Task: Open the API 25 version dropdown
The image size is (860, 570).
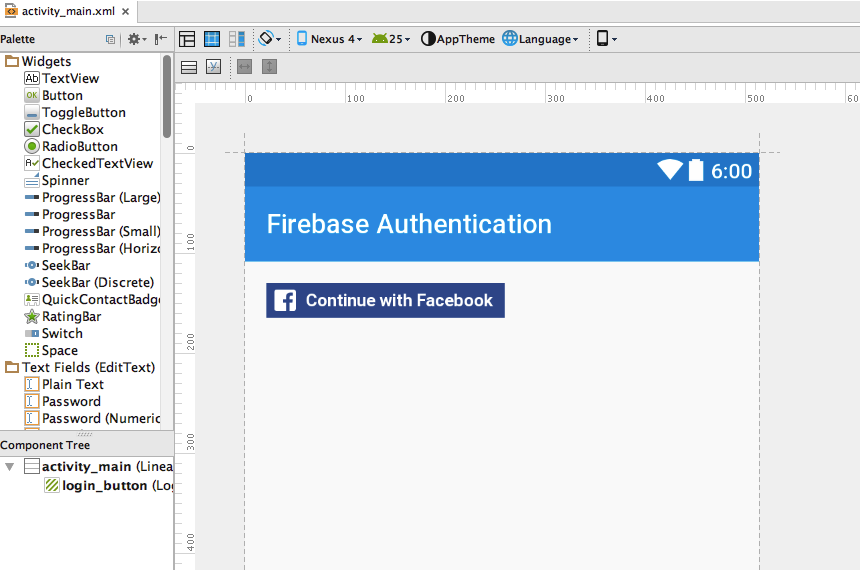Action: coord(391,39)
